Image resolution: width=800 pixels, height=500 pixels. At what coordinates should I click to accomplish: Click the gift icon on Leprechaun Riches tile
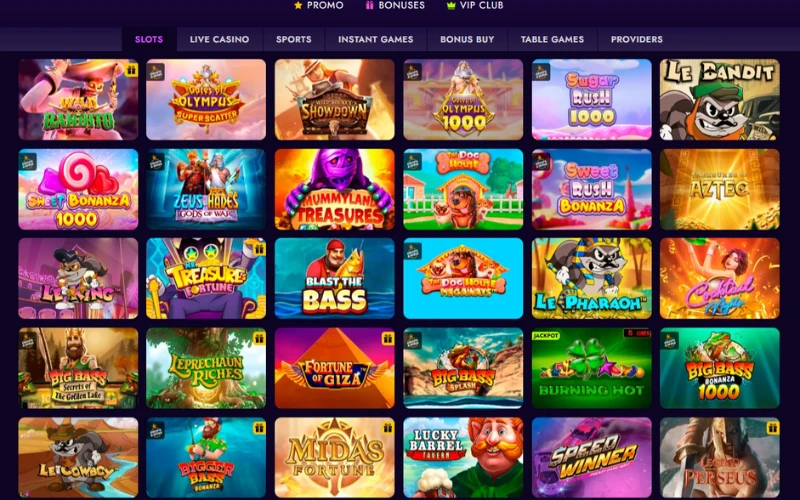pyautogui.click(x=259, y=338)
